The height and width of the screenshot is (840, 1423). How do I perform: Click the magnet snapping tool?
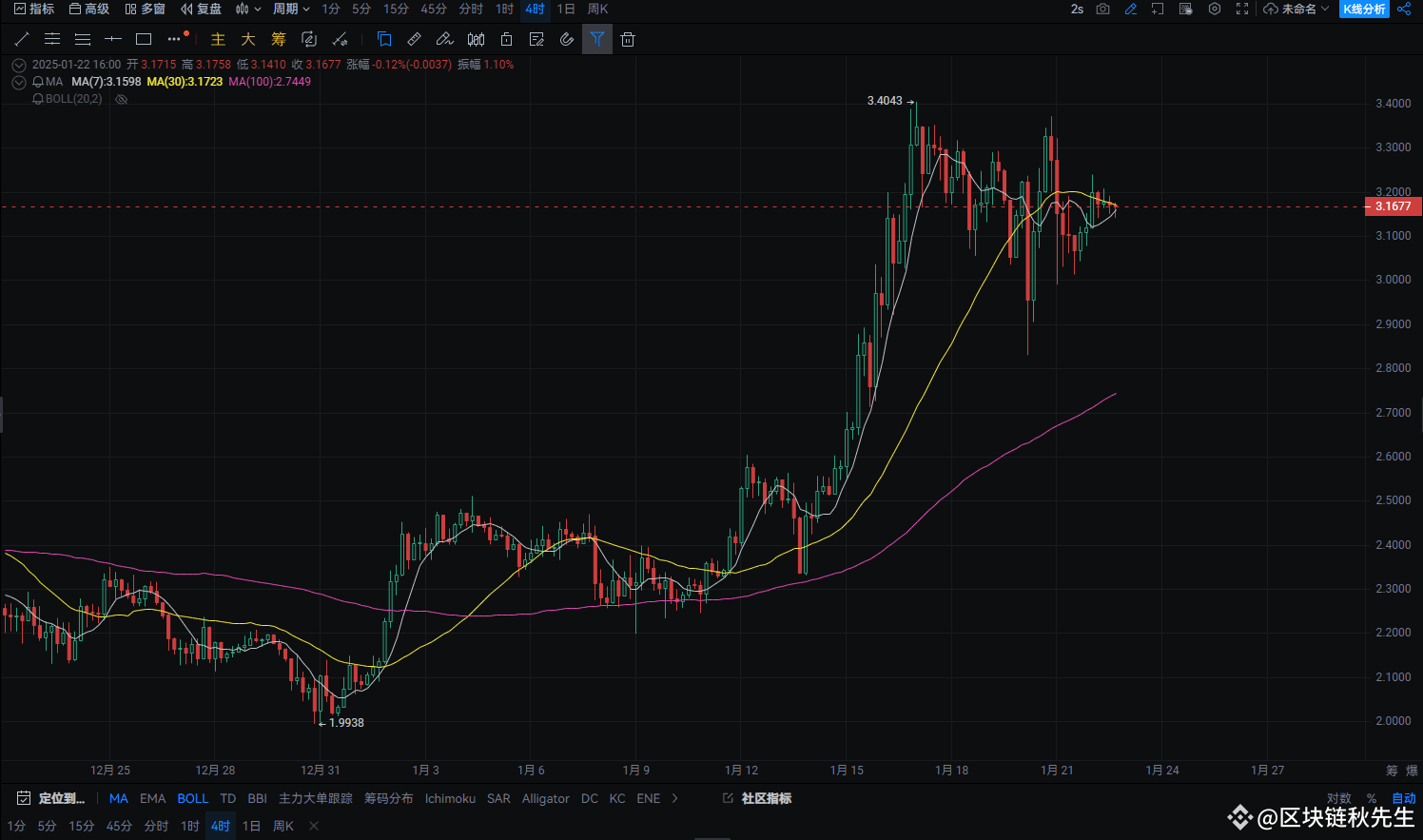tap(567, 39)
